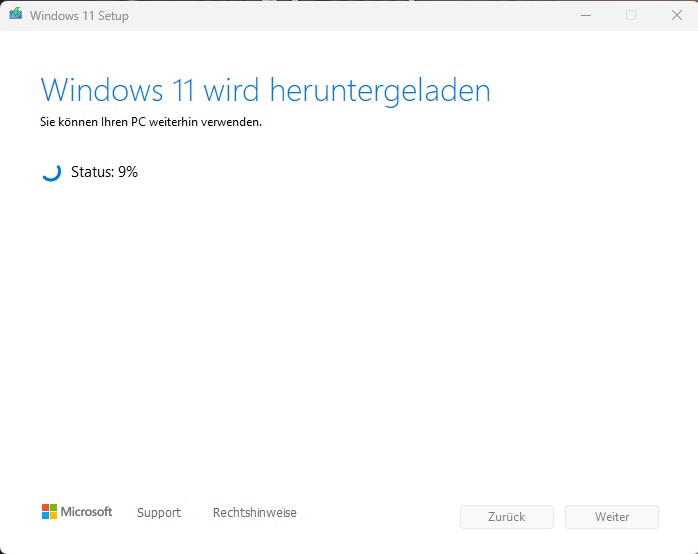Click the Windows 11 Setup title bar icon
Screen dimensions: 698x554
pos(16,13)
